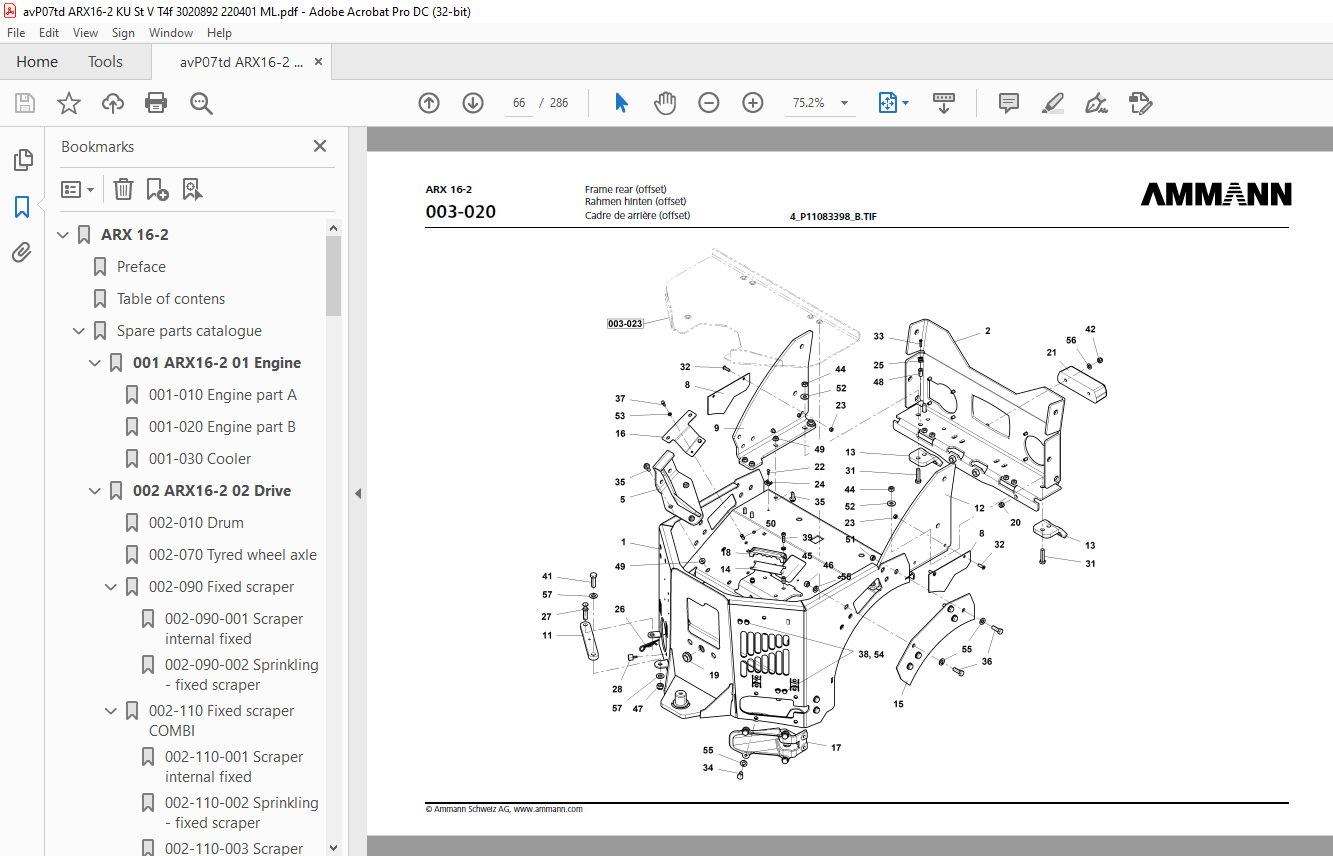
Task: Open the Preface bookmark
Action: point(141,267)
